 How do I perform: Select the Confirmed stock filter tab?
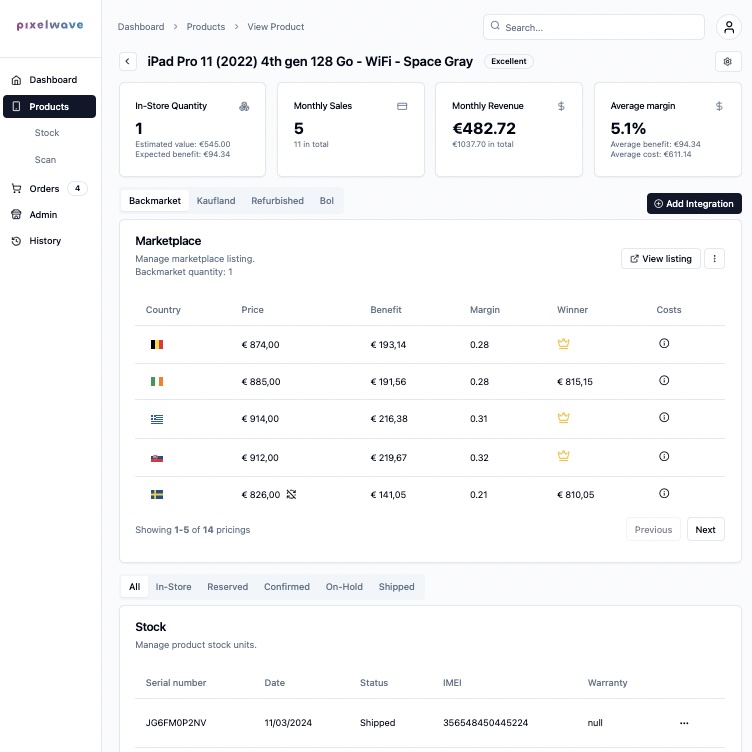tap(287, 587)
